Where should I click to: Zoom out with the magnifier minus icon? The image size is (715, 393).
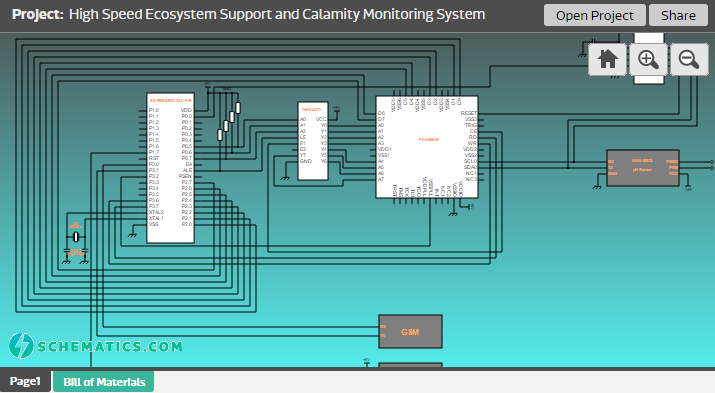click(x=689, y=59)
